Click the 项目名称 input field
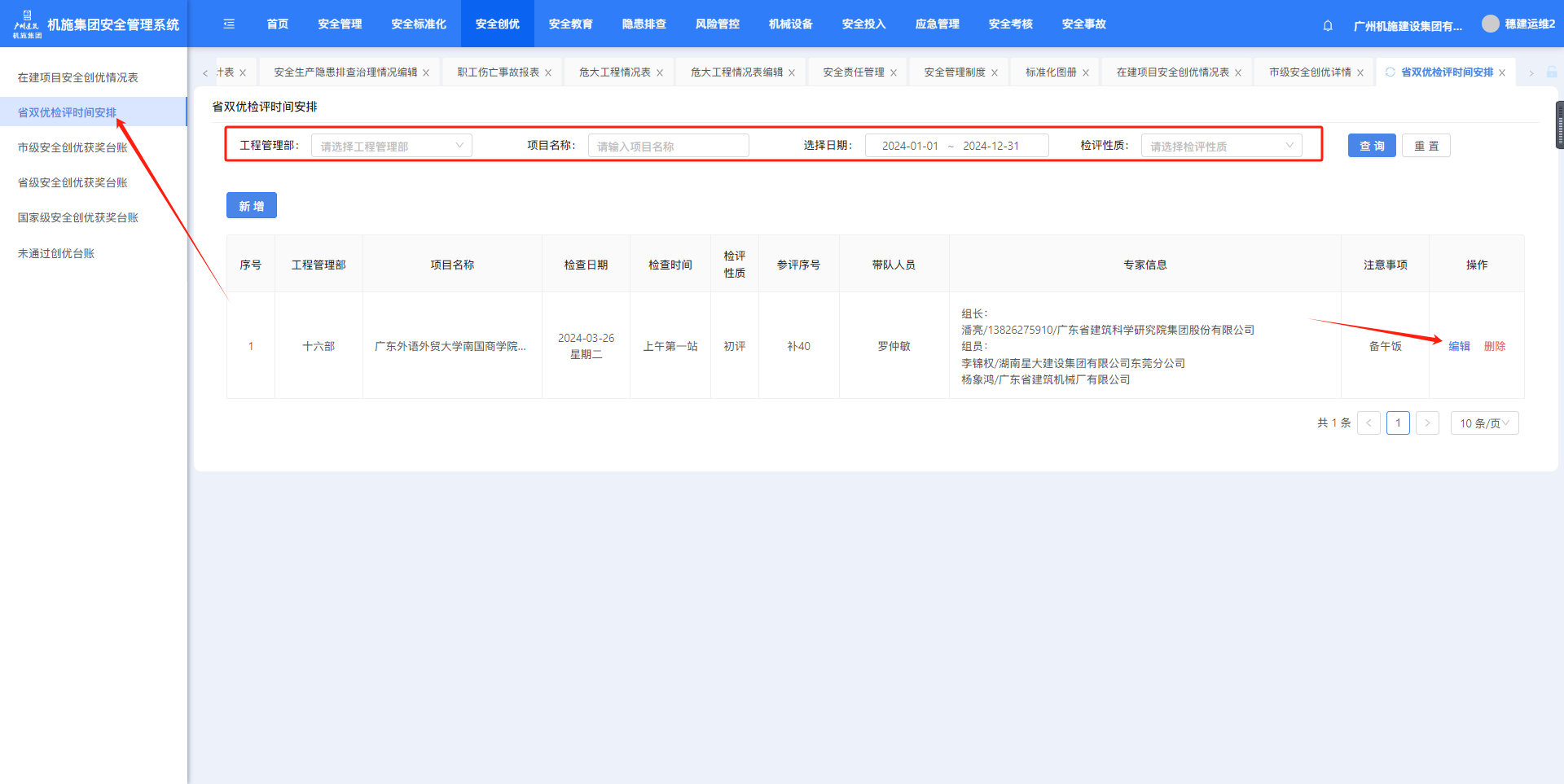1564x784 pixels. coord(668,146)
